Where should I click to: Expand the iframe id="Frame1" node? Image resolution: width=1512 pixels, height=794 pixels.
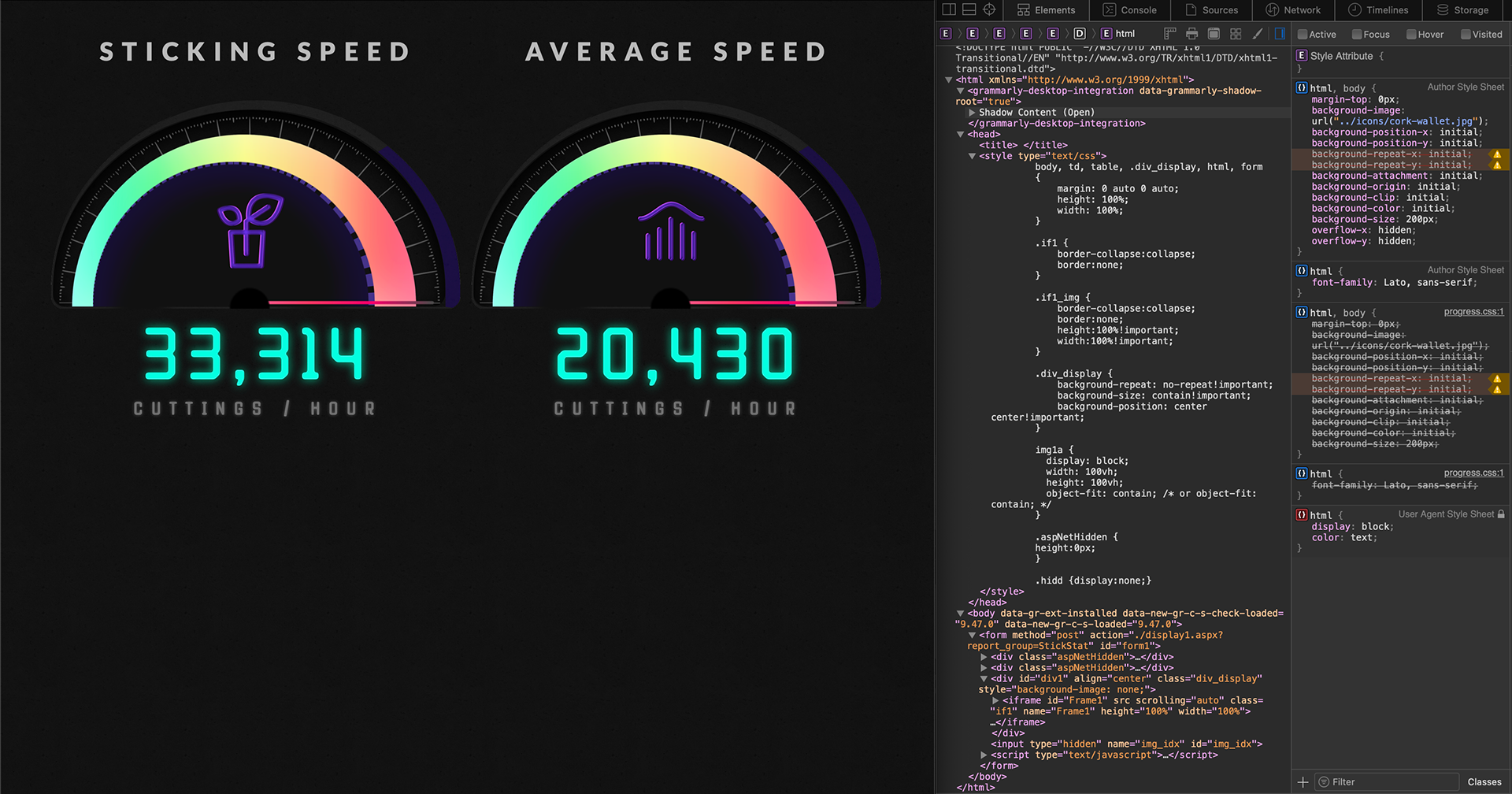(x=995, y=700)
